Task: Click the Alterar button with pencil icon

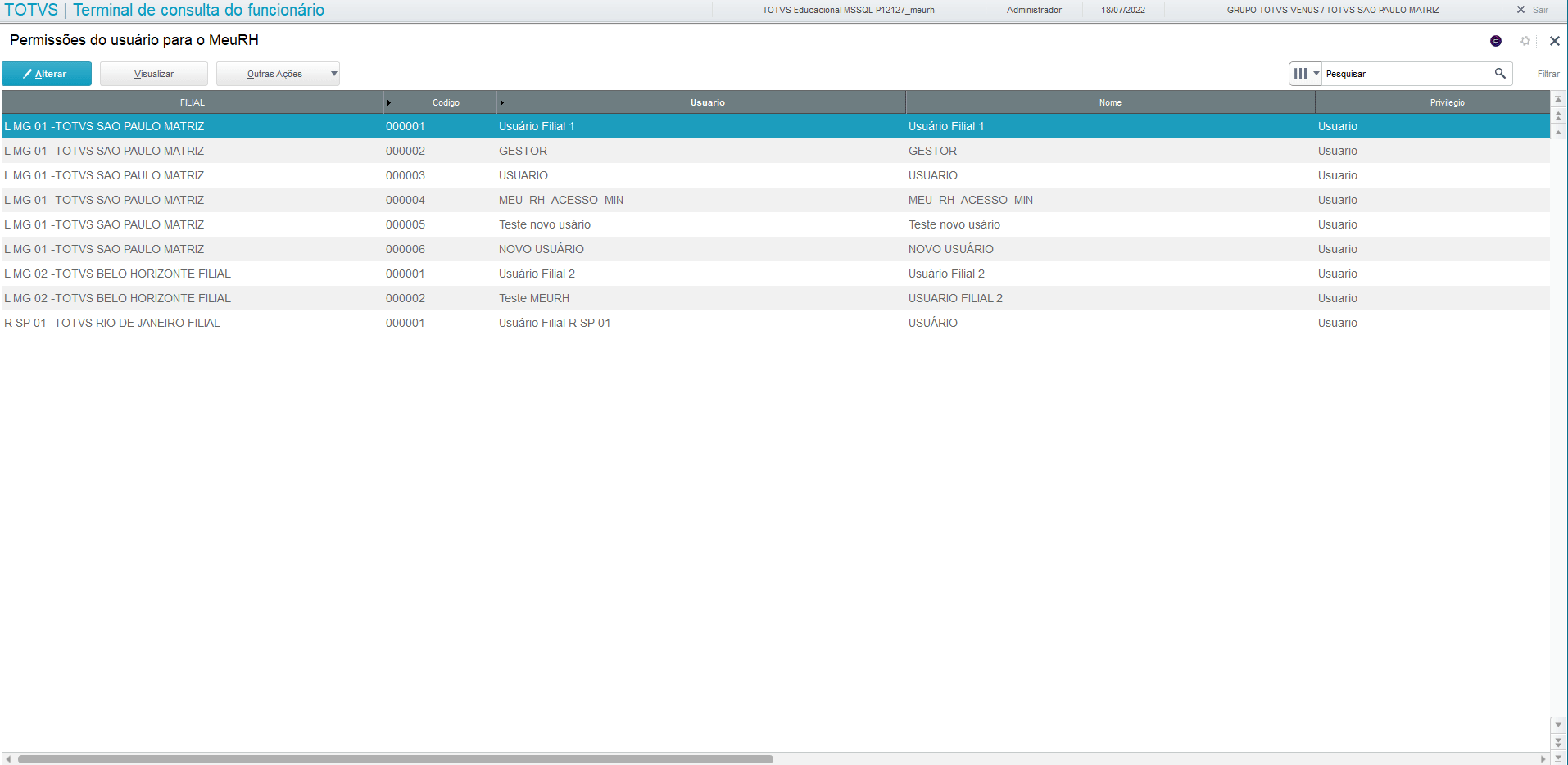Action: [47, 74]
